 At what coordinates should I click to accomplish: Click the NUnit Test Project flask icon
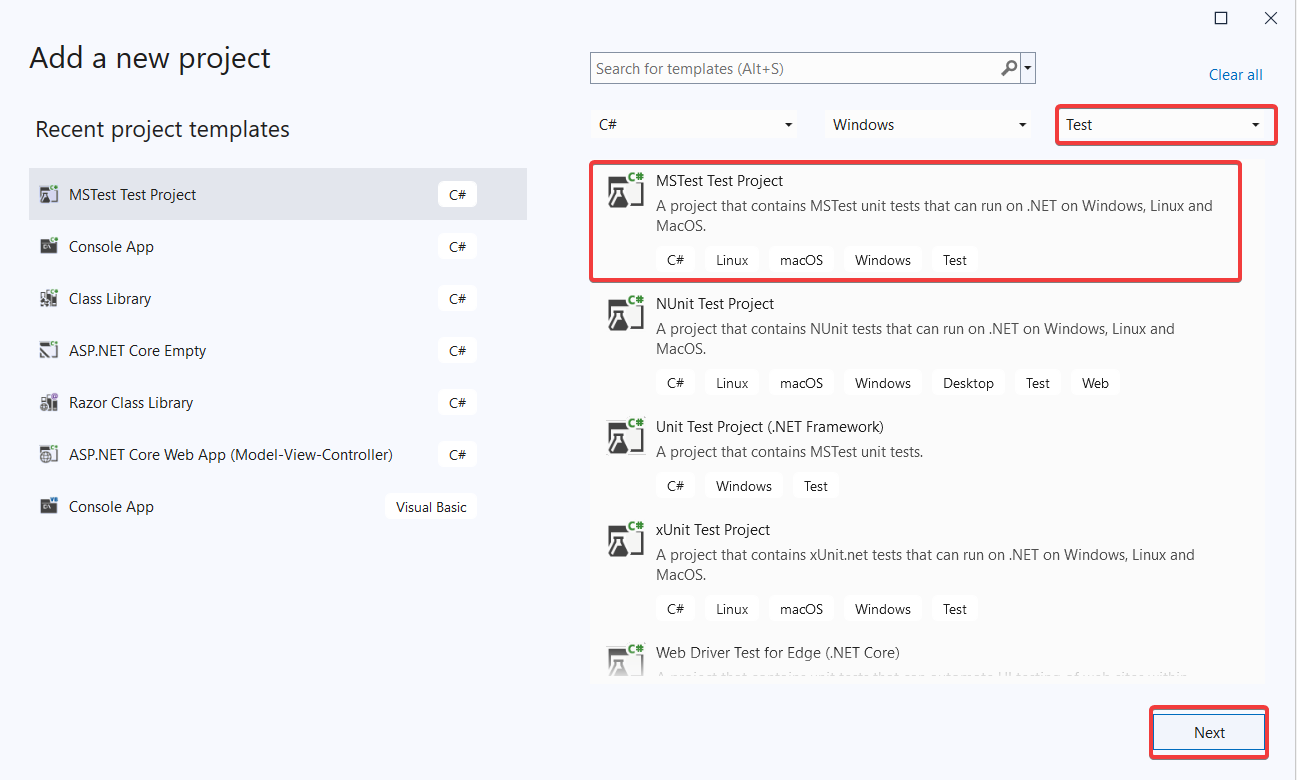626,313
